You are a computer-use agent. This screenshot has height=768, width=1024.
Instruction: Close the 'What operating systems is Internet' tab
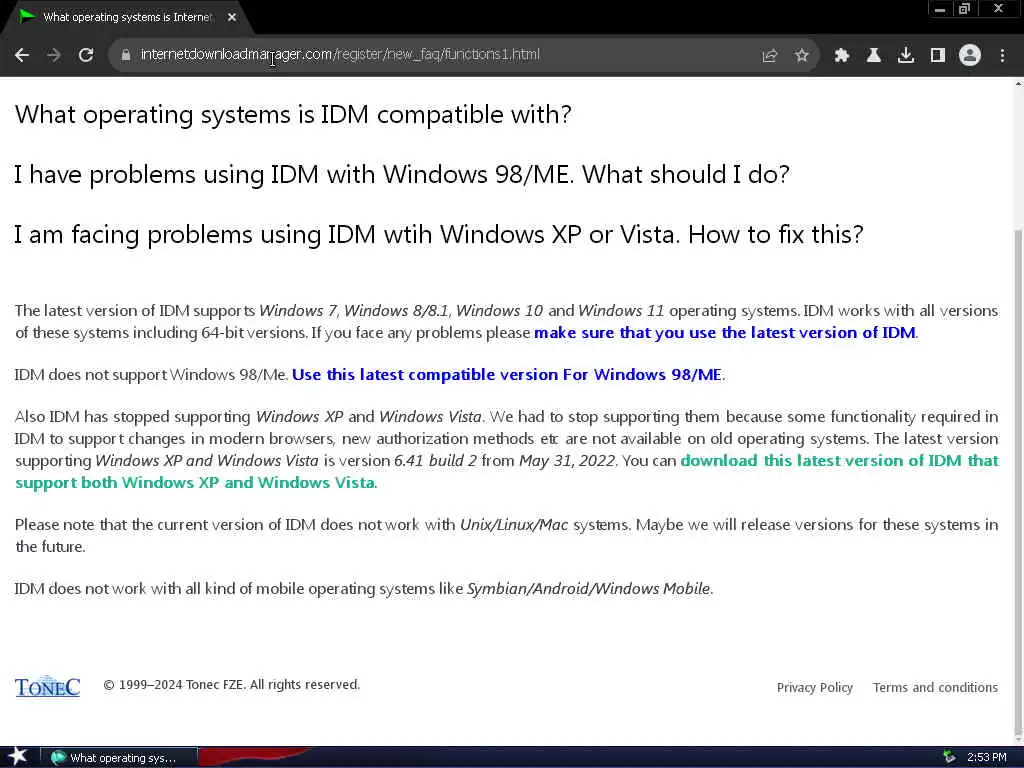[x=232, y=18]
